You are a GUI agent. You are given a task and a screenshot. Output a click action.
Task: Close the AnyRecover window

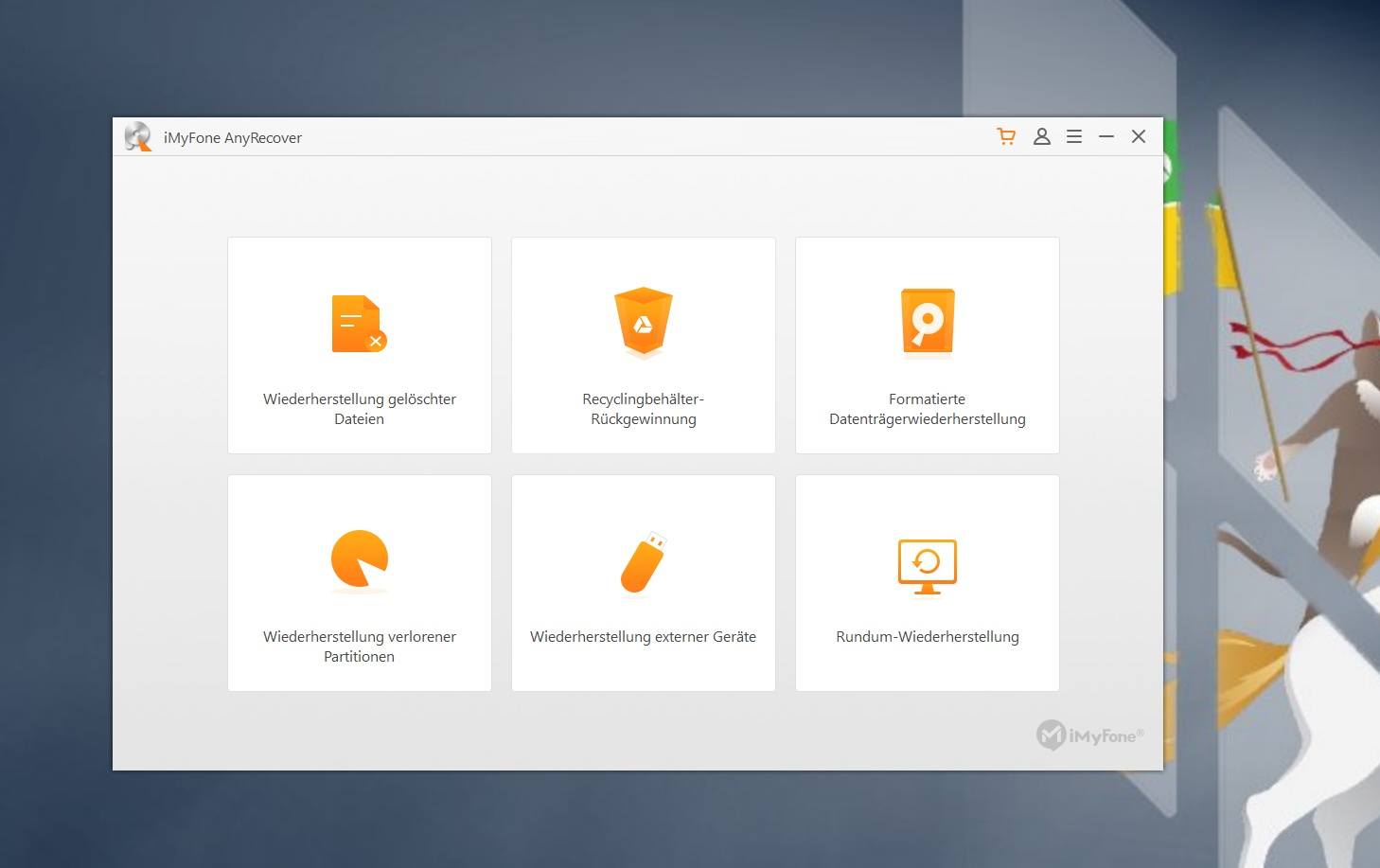1139,136
